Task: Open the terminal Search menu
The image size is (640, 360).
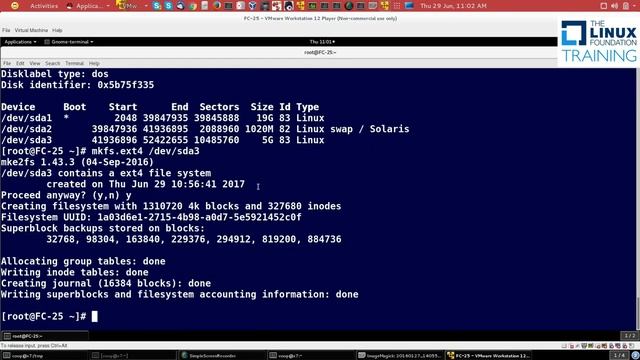Action: coord(52,63)
